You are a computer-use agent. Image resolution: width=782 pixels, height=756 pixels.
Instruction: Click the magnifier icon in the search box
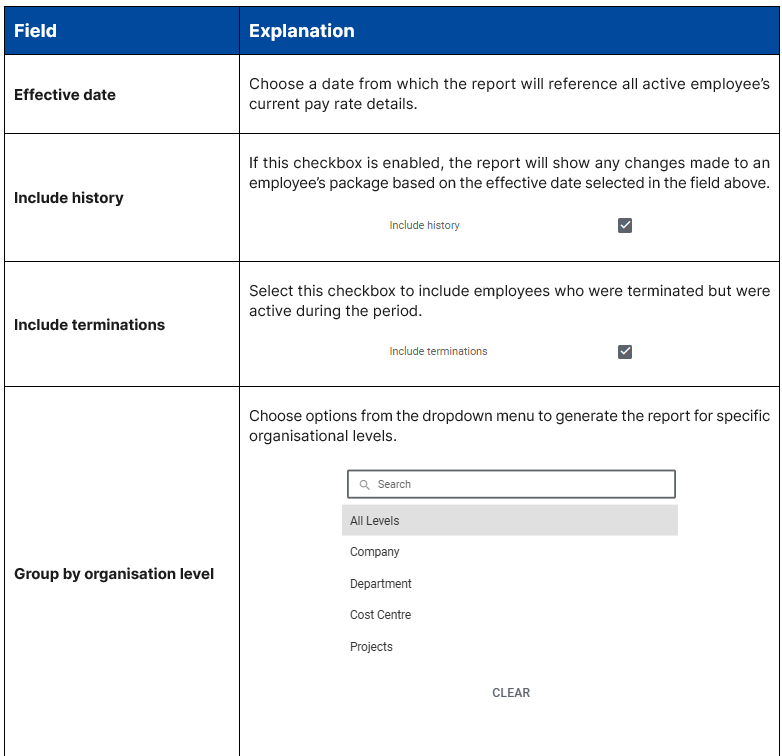365,485
